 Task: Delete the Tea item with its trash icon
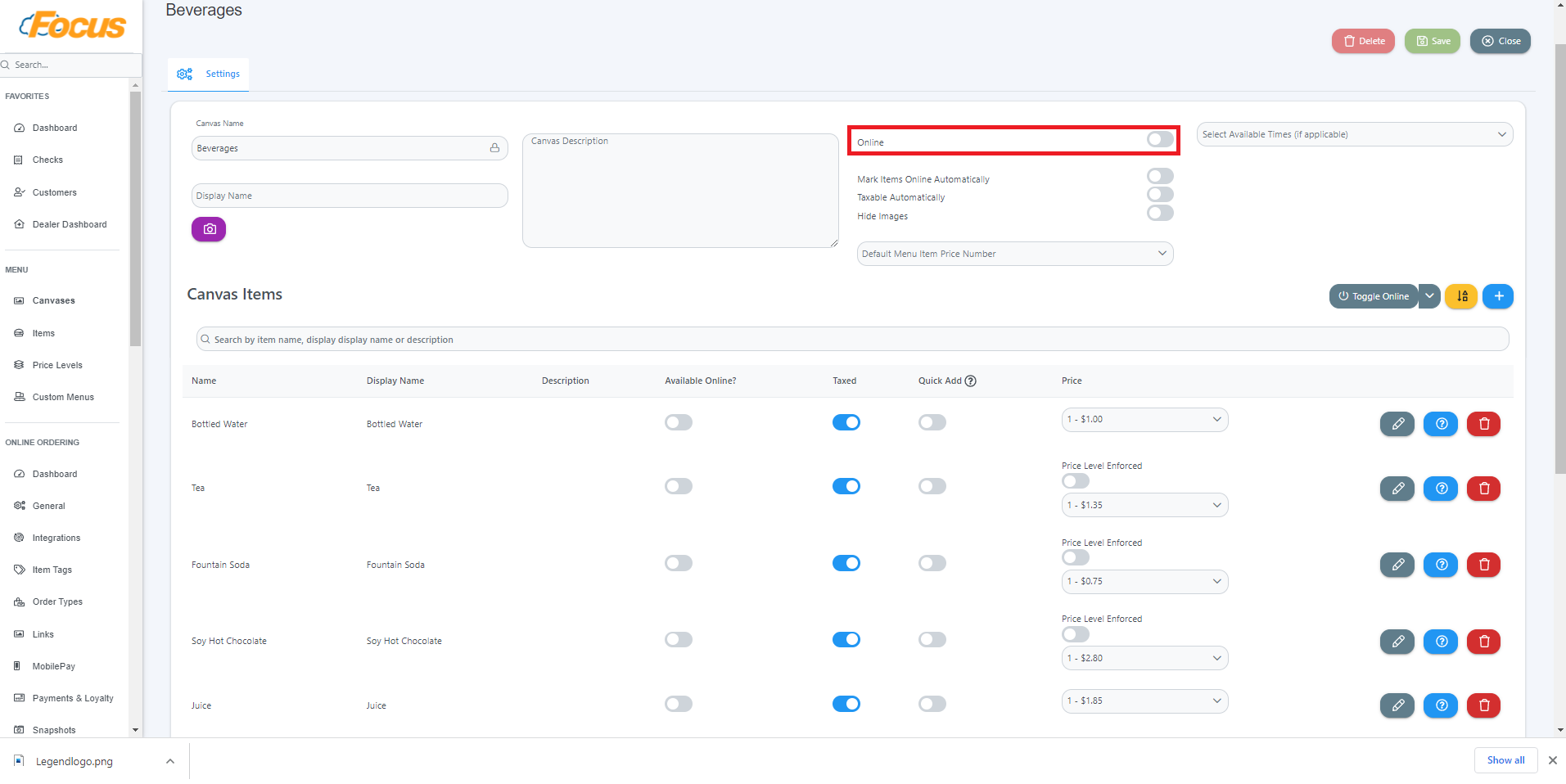pyautogui.click(x=1483, y=488)
